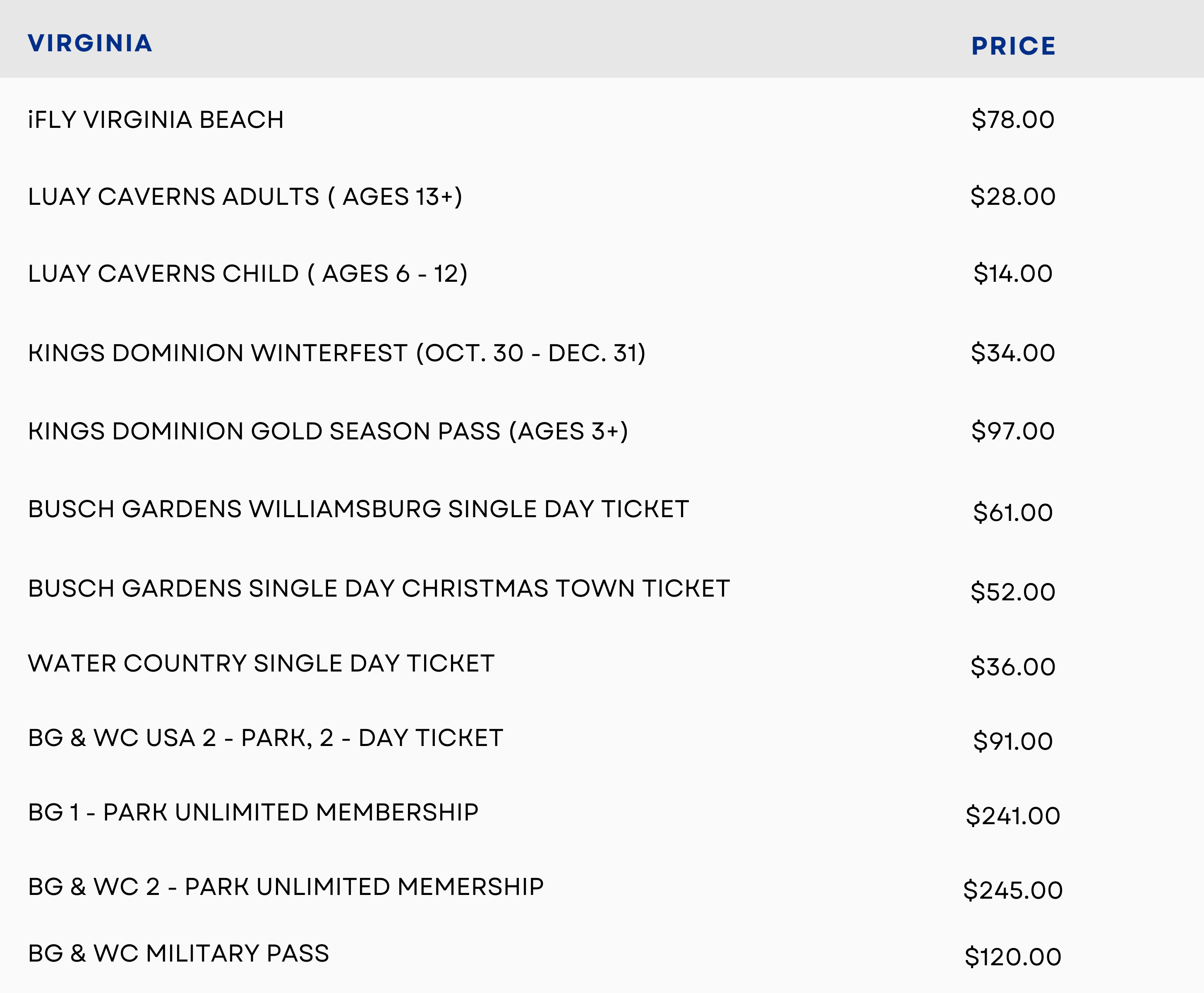The image size is (1204, 993).
Task: Click the PRICE column header
Action: pos(1013,46)
